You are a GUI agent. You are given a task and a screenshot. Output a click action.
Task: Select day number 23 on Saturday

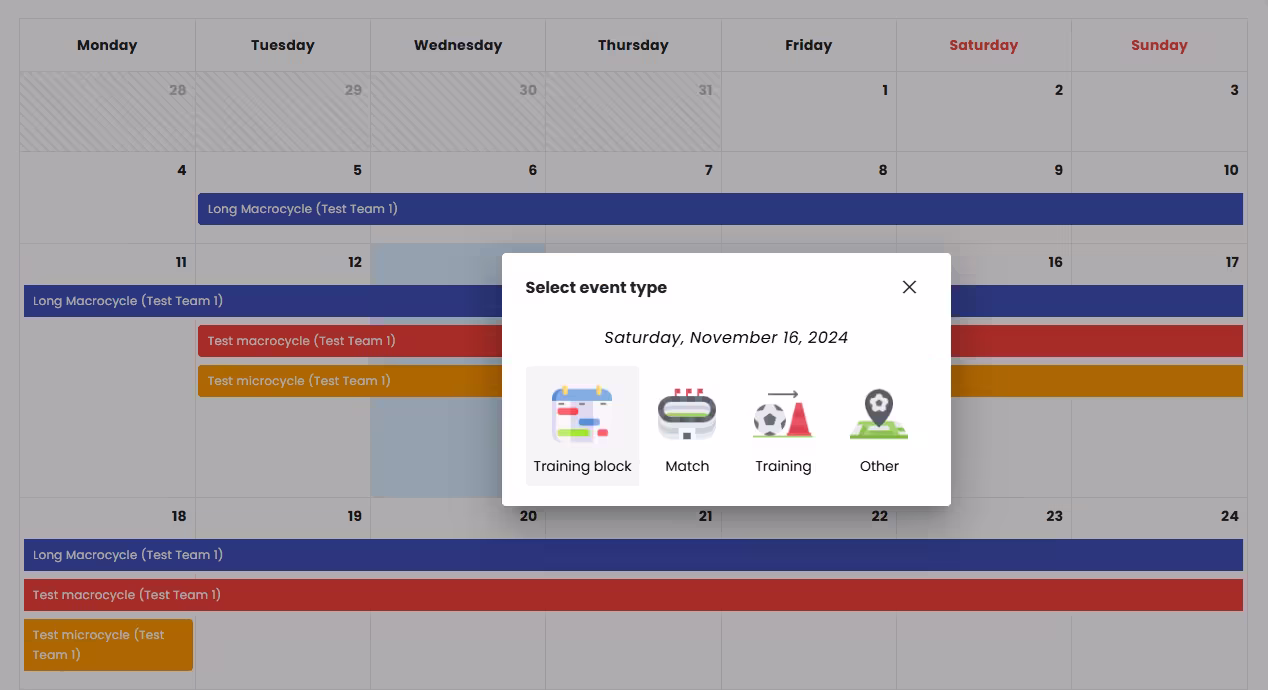1054,516
